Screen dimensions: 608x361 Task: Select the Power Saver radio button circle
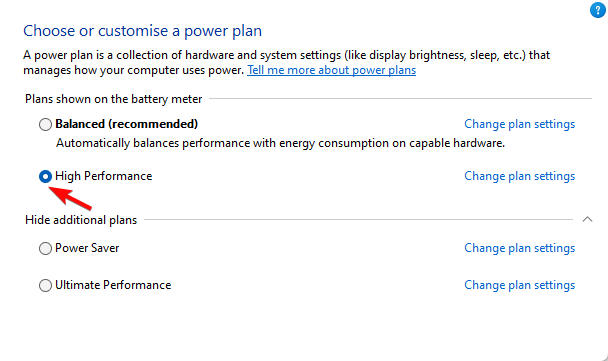(45, 249)
